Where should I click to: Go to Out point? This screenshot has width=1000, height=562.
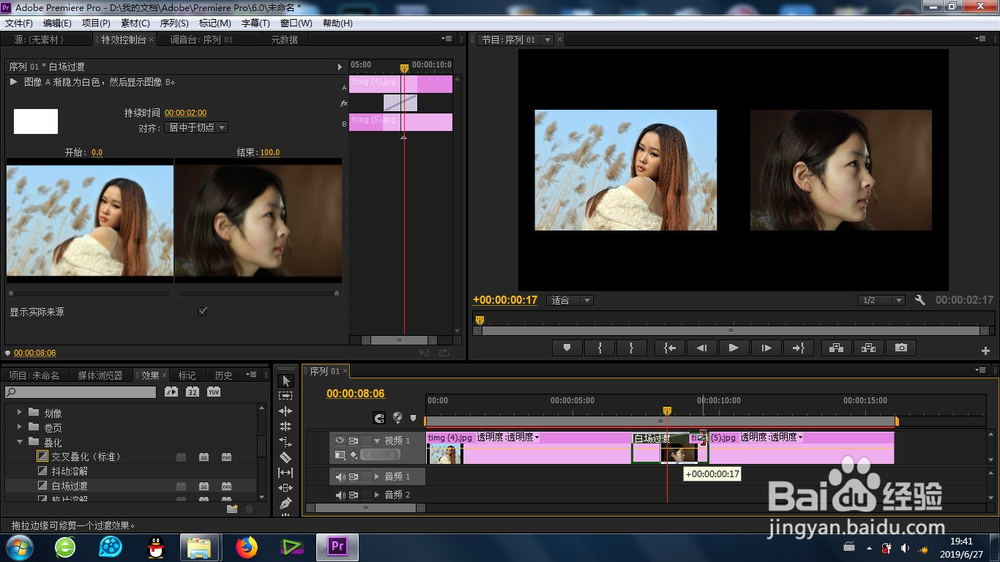tap(798, 348)
